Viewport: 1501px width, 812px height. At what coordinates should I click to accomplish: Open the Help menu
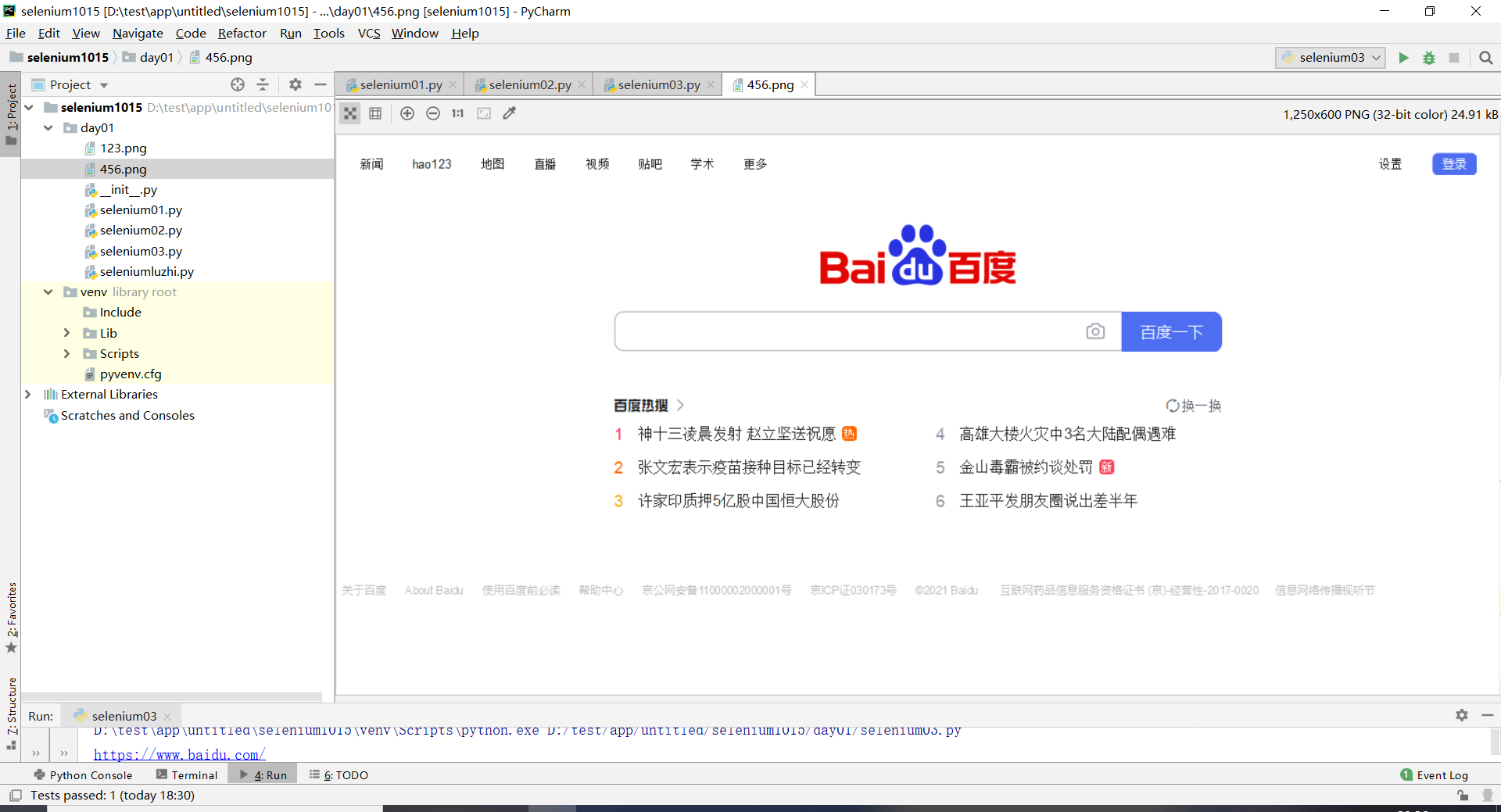tap(465, 33)
